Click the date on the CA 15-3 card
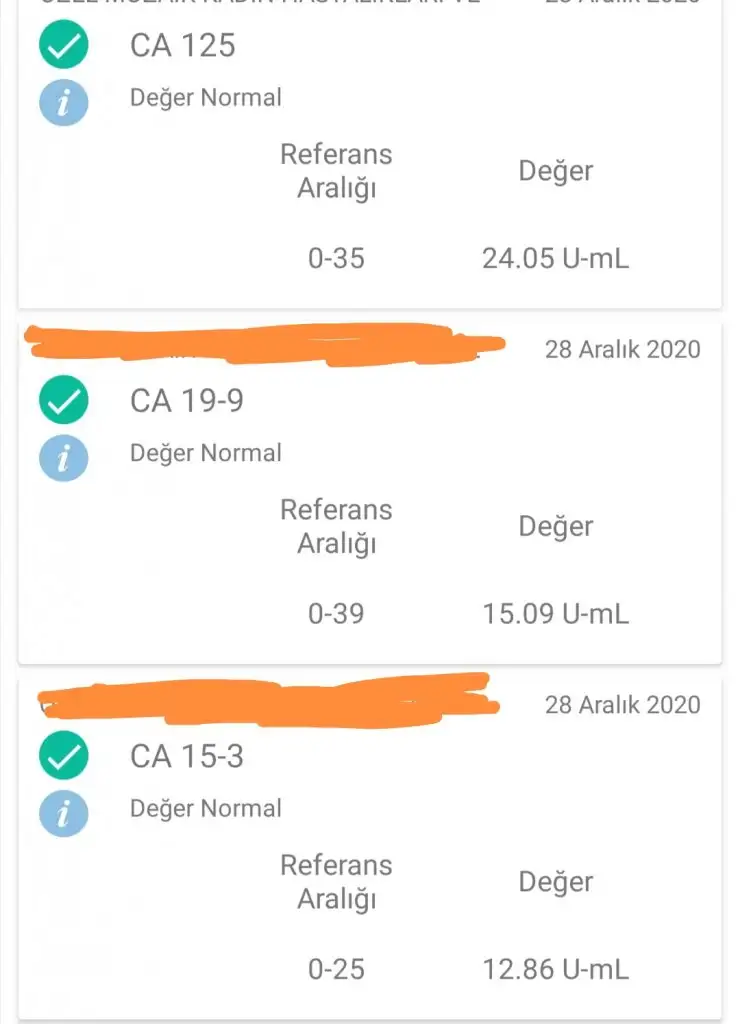The height and width of the screenshot is (1024, 740). (x=622, y=705)
